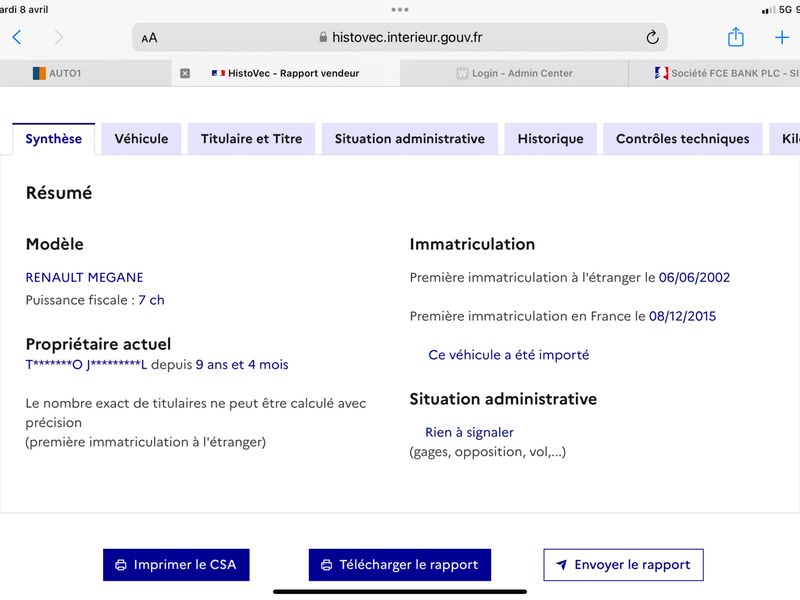The image size is (800, 600).
Task: Tap the date shown in the status bar
Action: tap(24, 9)
